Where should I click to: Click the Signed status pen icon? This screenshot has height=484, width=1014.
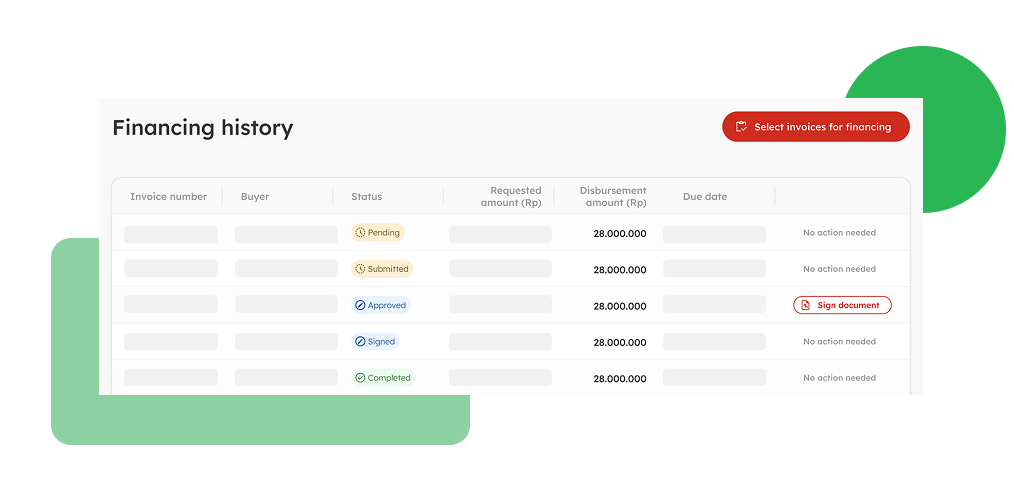[x=360, y=342]
